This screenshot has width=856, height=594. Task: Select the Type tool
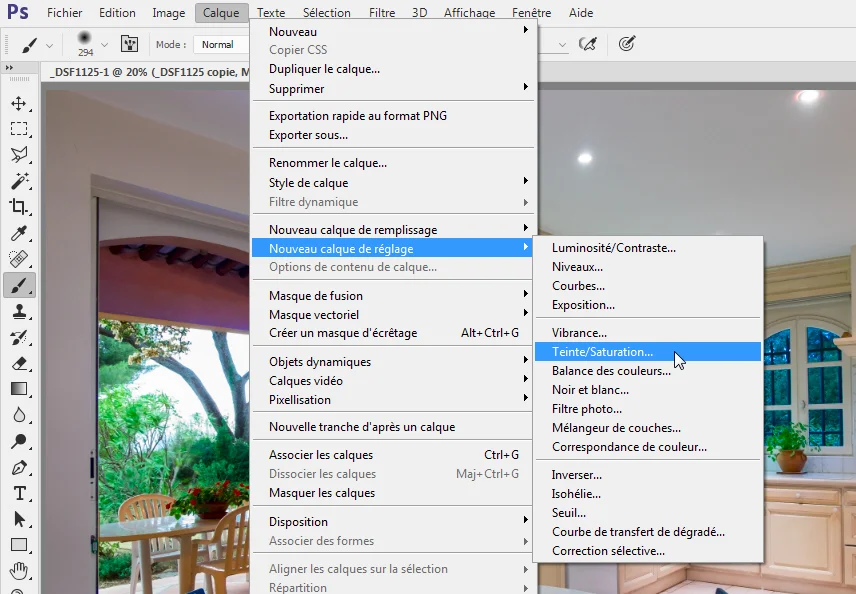(19, 494)
